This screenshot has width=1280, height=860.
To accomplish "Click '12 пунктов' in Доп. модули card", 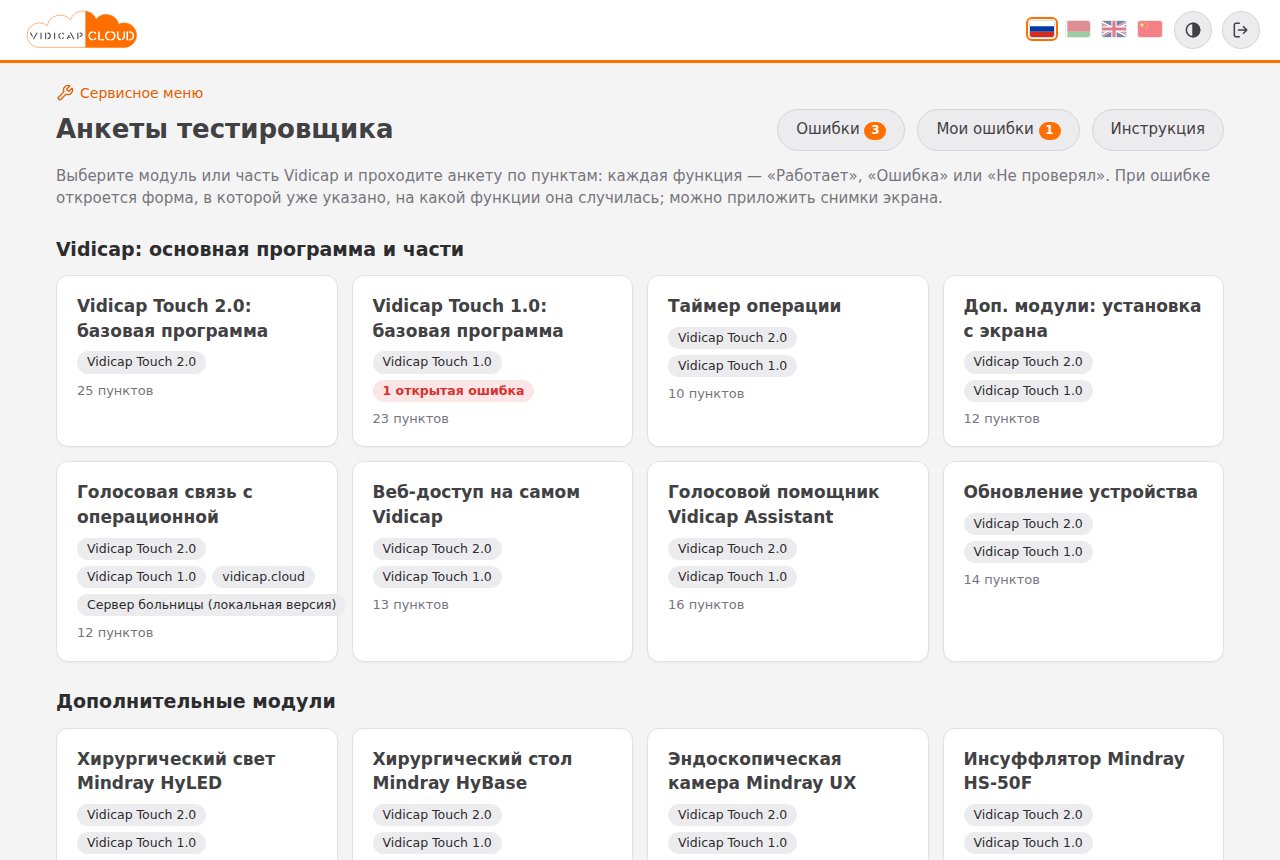I will click(1002, 419).
